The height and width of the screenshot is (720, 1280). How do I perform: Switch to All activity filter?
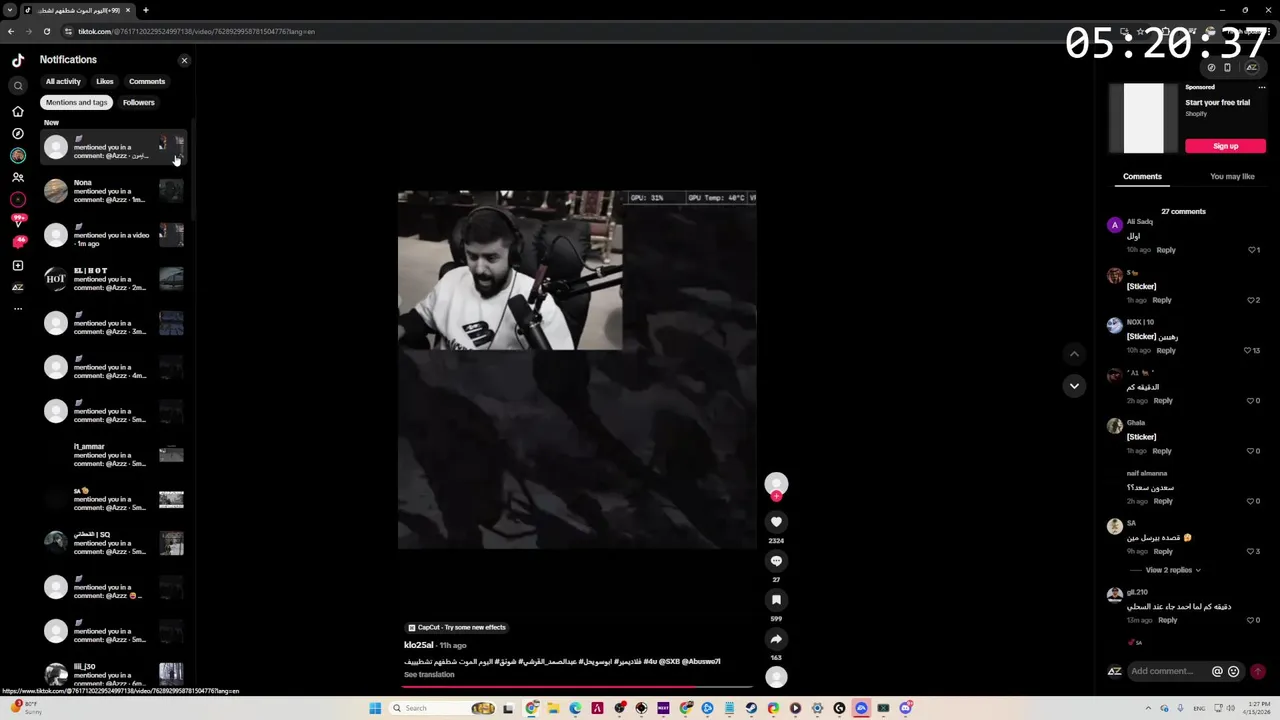(x=63, y=81)
